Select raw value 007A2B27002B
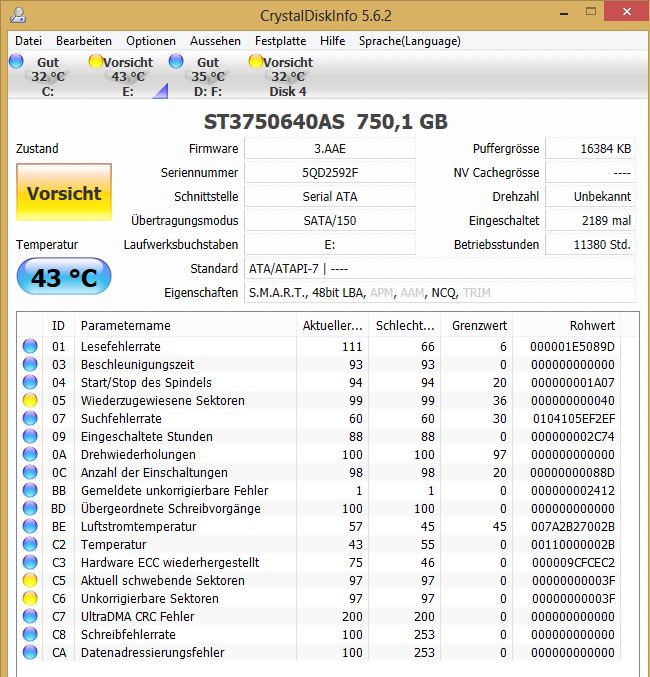Viewport: 650px width, 677px height. click(573, 526)
